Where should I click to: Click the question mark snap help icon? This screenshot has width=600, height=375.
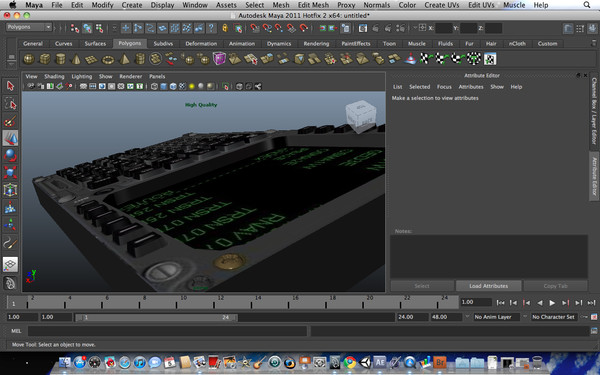click(211, 28)
